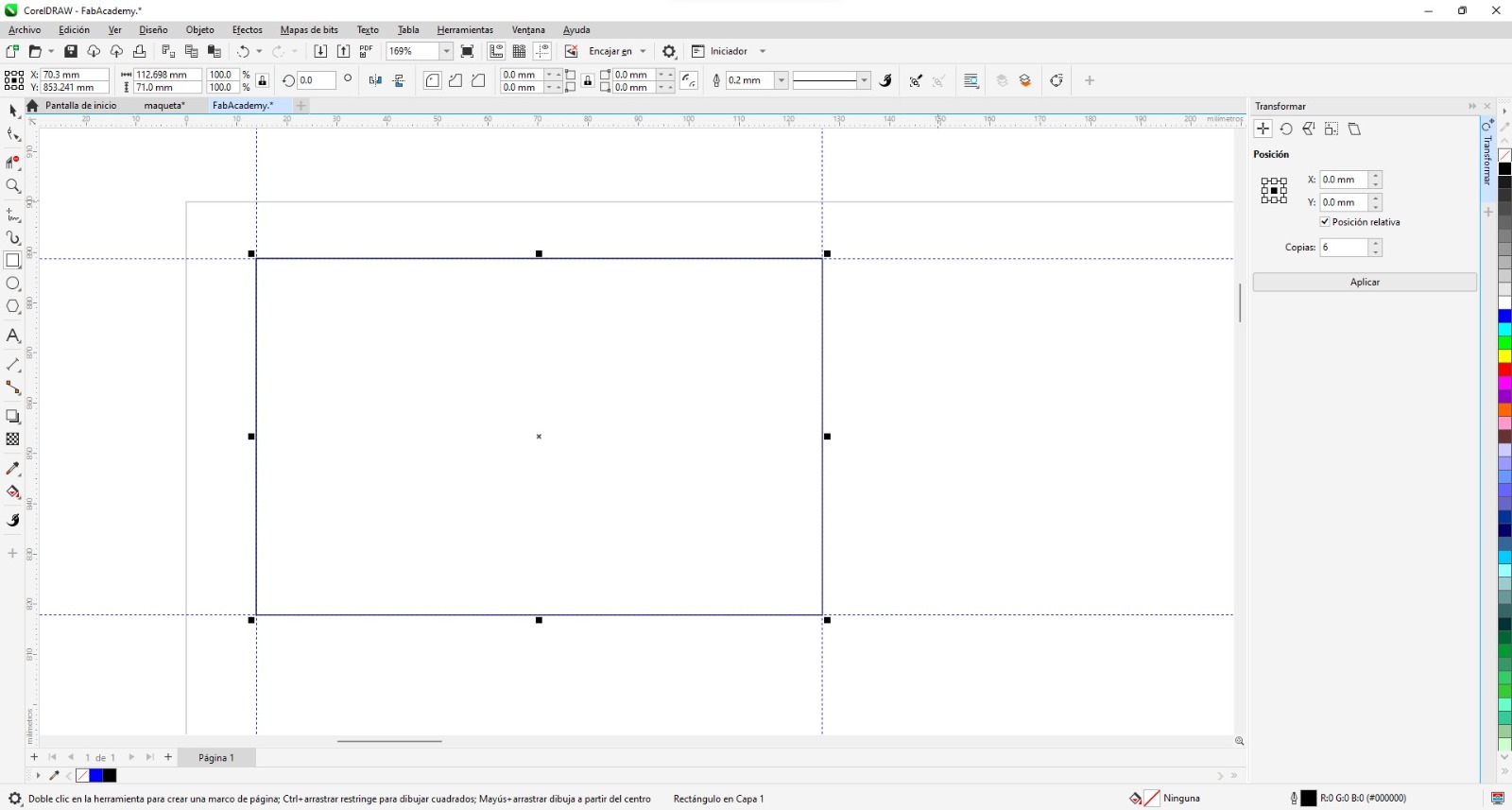Viewport: 1512px width, 810px height.
Task: Expand the Open file dropdown arrow
Action: [51, 51]
